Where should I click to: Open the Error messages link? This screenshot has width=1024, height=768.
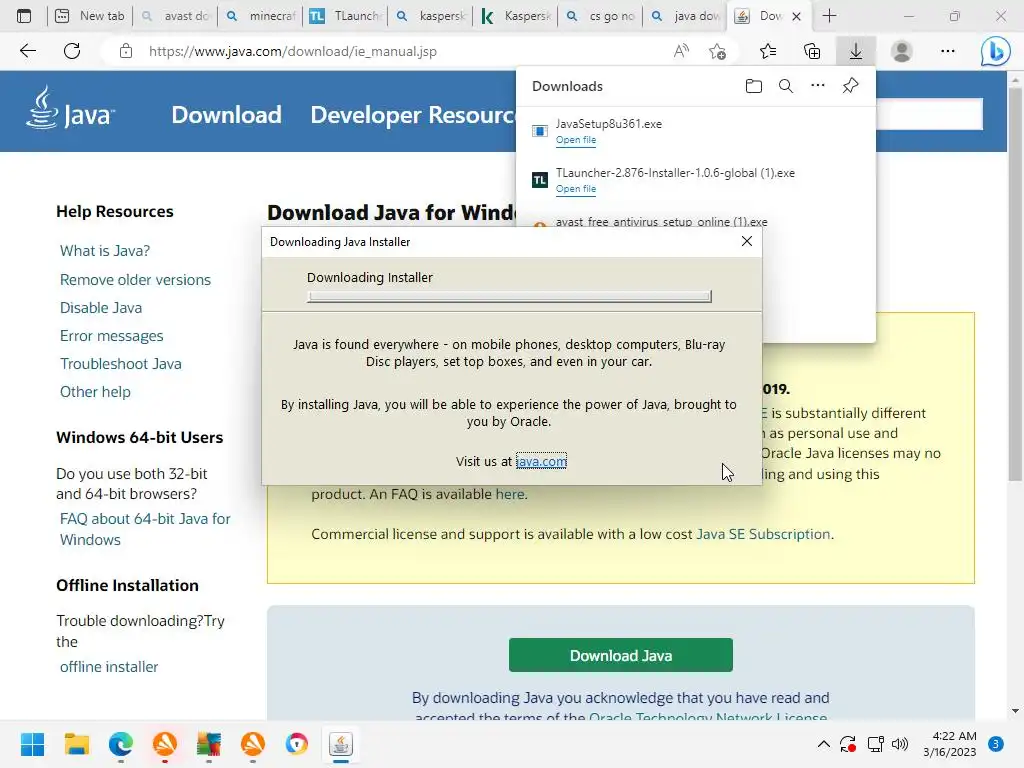112,336
